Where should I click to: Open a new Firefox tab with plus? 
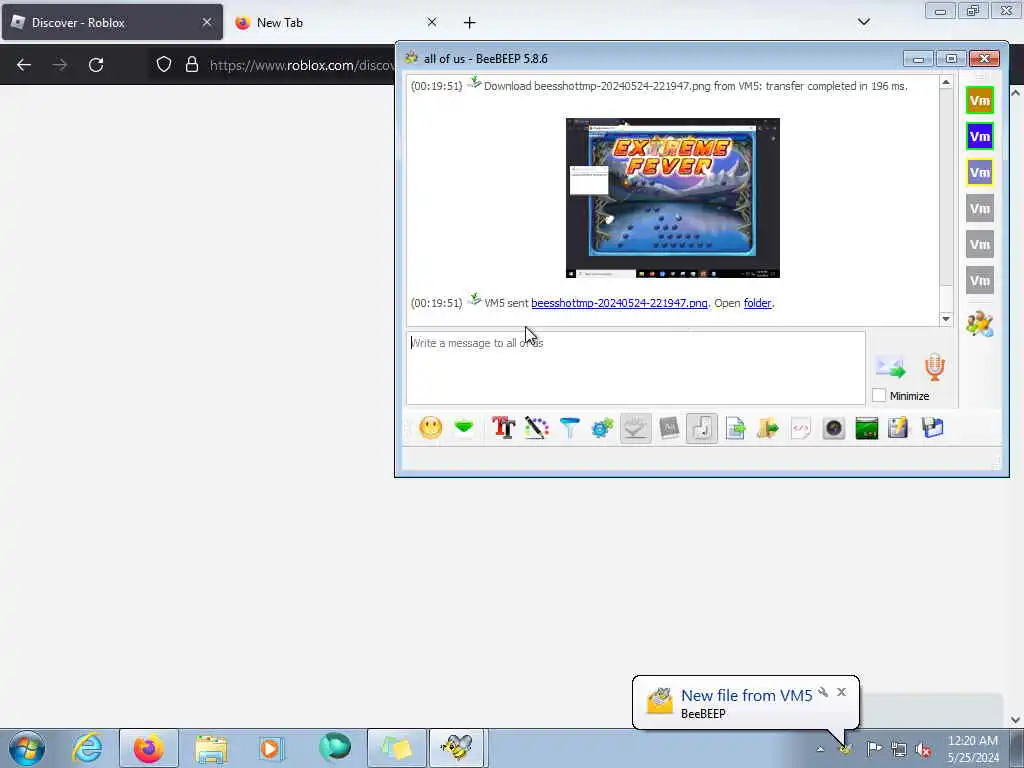point(470,23)
